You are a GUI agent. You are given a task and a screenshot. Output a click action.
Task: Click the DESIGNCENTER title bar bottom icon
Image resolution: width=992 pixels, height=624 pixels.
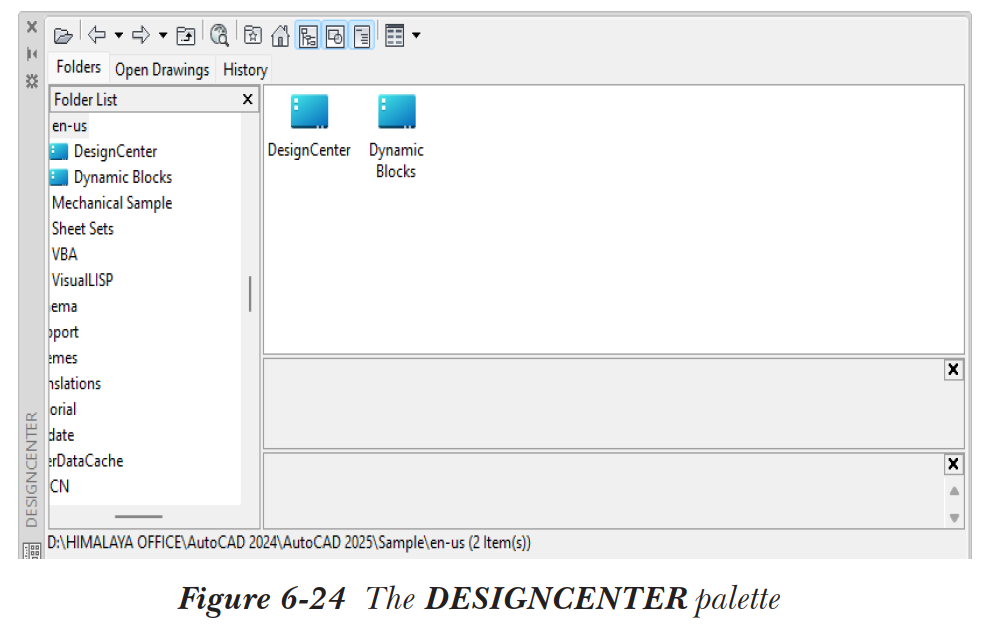tap(32, 551)
